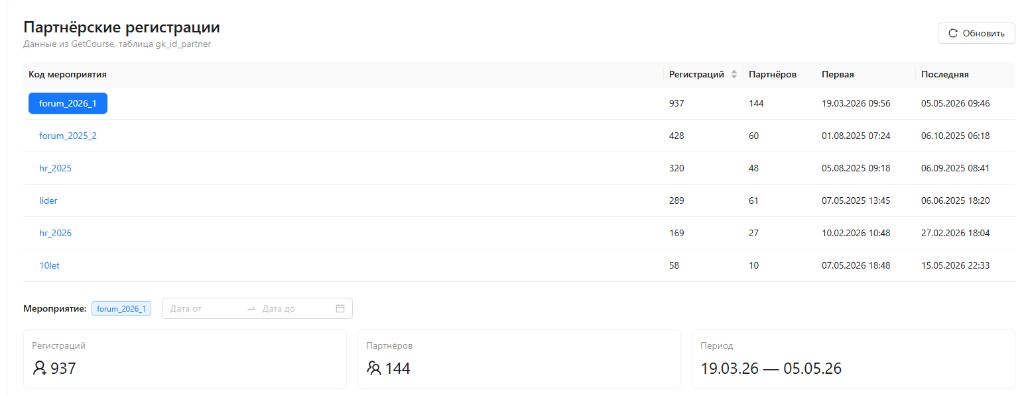Open hr_2026 event link
The height and width of the screenshot is (395, 1024).
click(56, 233)
